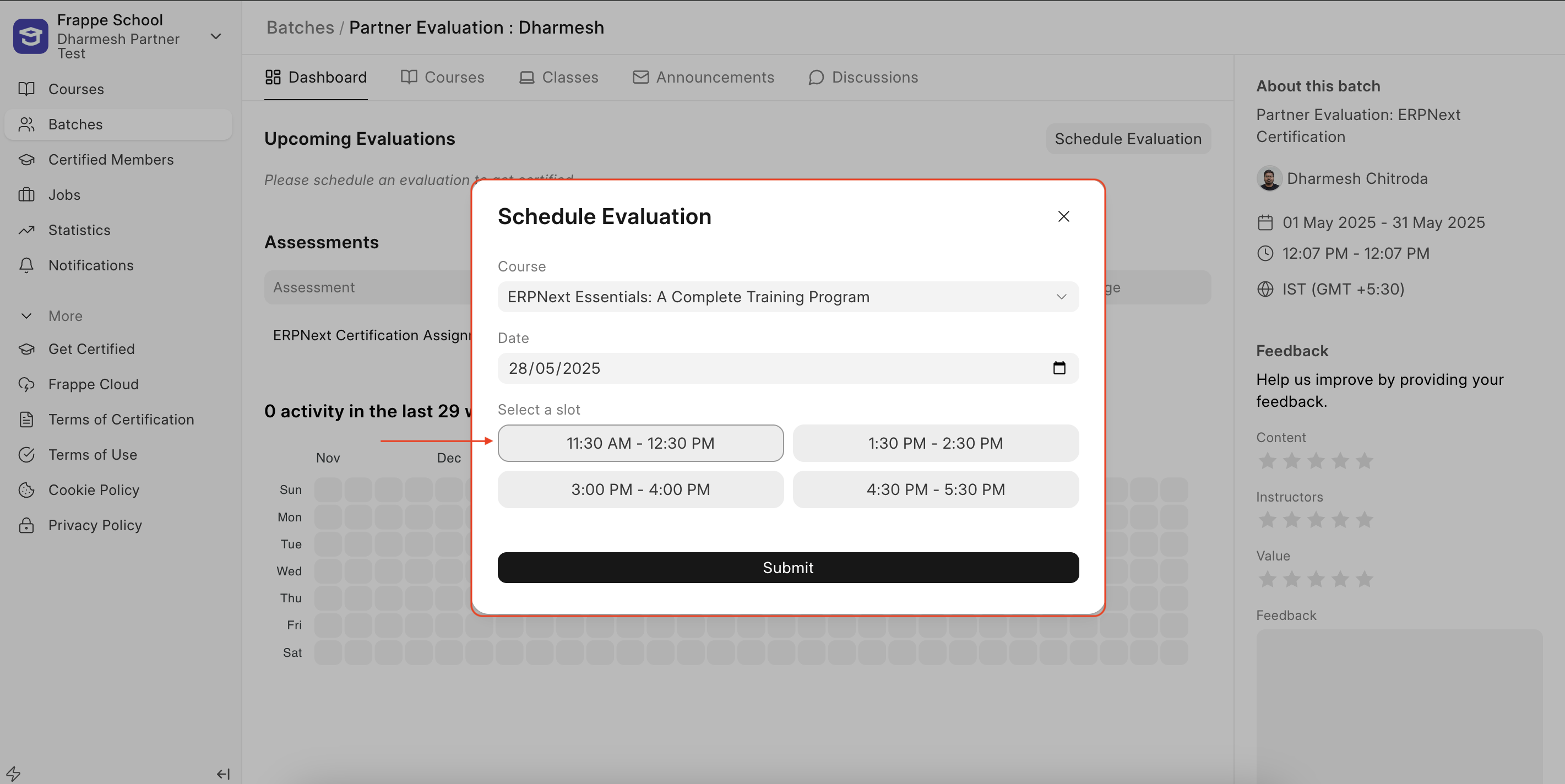
Task: Open Statistics from the sidebar
Action: [x=118, y=230]
